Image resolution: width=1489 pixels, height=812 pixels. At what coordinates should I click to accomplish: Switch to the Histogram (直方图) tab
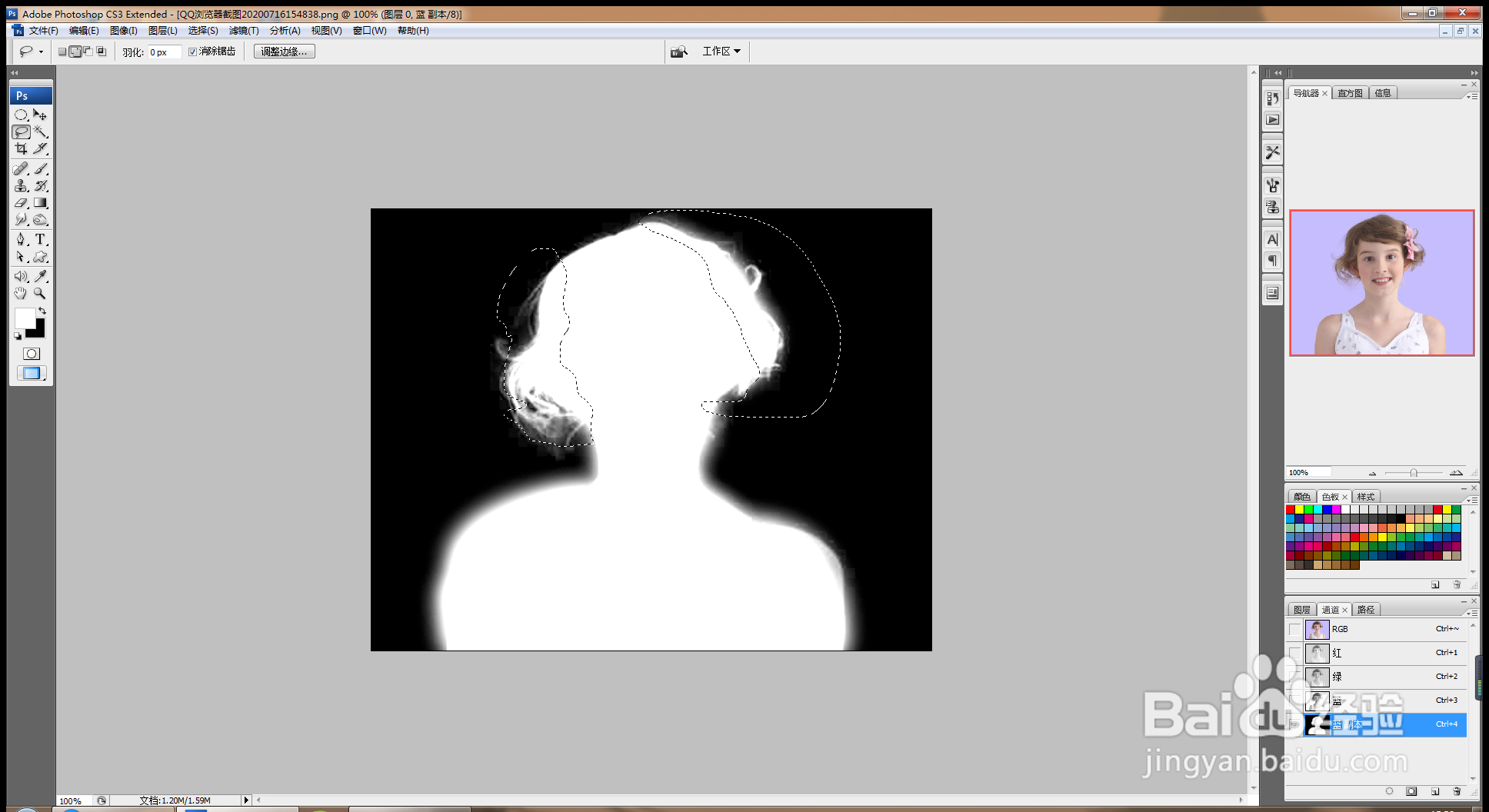[1350, 93]
